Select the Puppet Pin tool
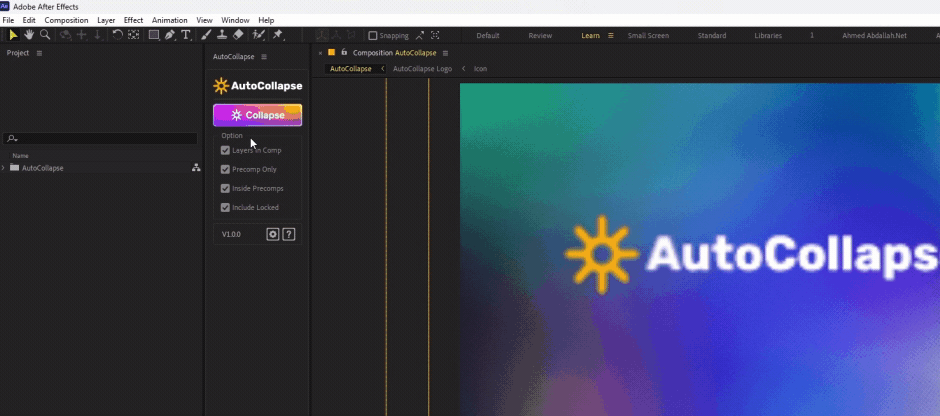Image resolution: width=940 pixels, height=416 pixels. coord(278,35)
